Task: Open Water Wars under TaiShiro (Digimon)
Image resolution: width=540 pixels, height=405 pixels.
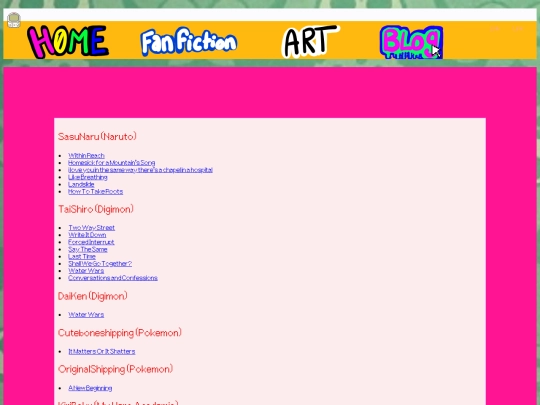Action: click(86, 271)
